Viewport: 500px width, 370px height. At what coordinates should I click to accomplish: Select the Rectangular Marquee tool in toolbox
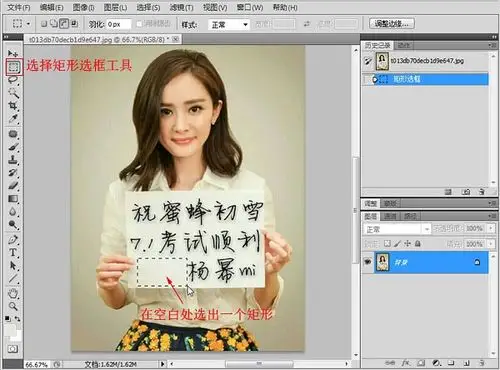point(13,67)
